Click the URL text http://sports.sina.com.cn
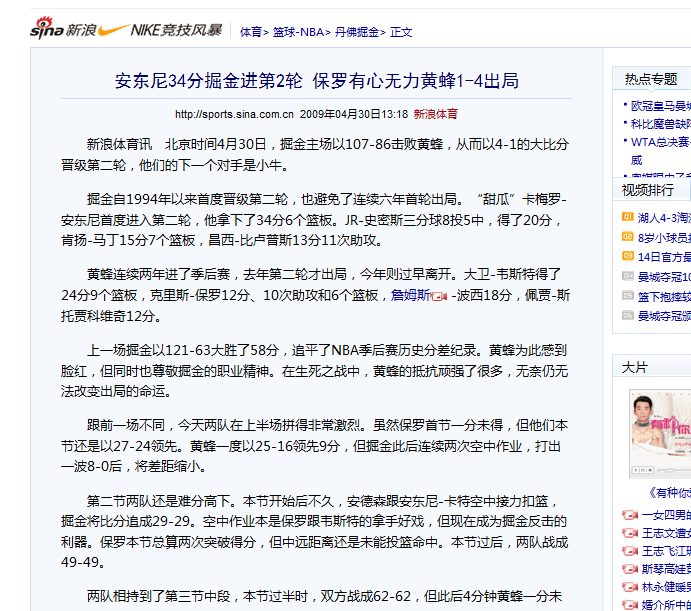This screenshot has width=691, height=611. [x=234, y=114]
